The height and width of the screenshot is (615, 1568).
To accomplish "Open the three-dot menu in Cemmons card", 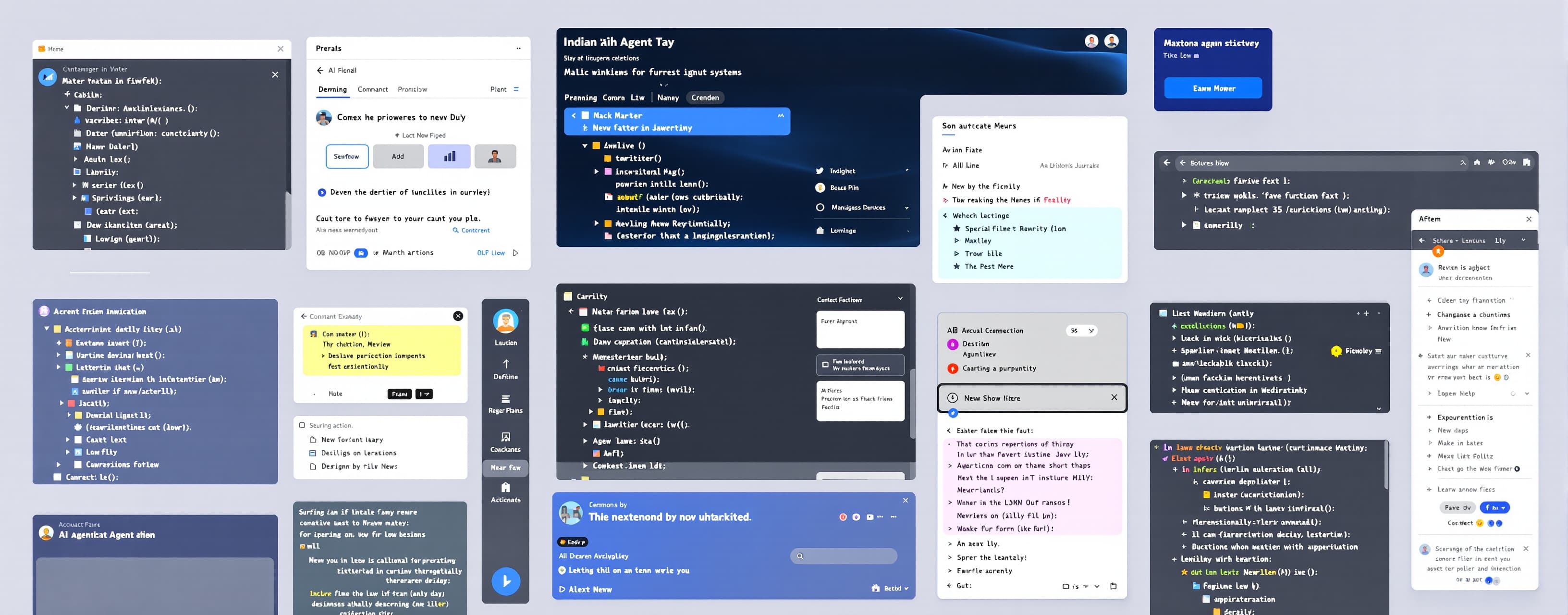I will 894,517.
